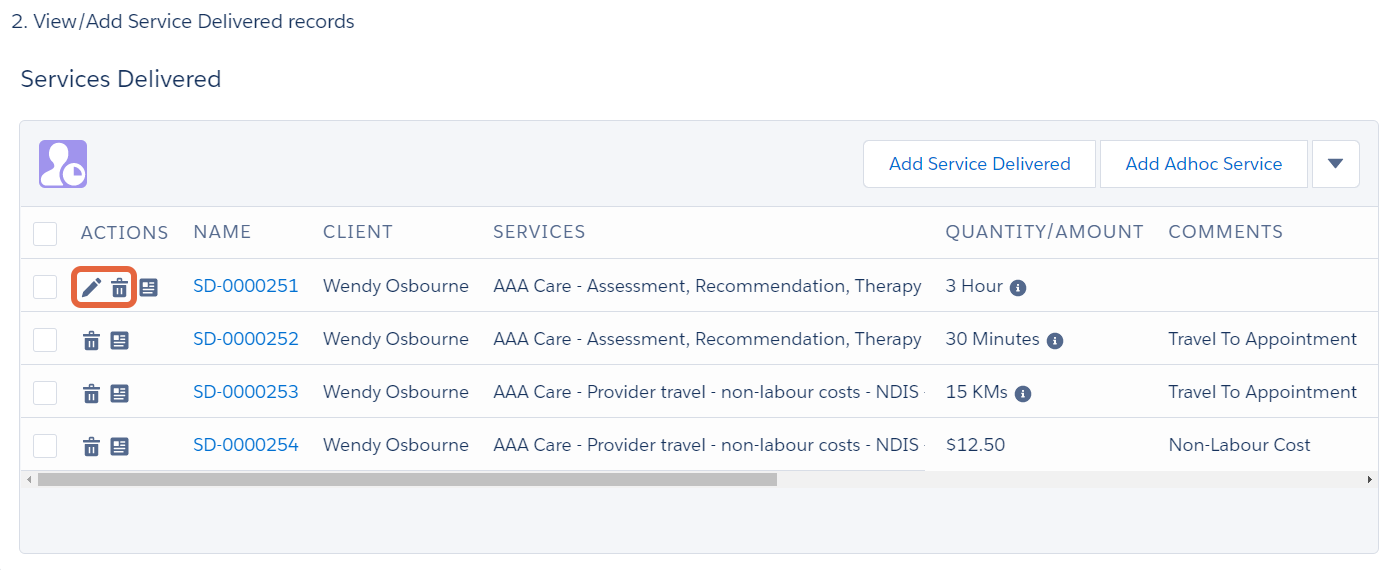
Task: Click the Add Adhoc Service button
Action: (x=1204, y=164)
